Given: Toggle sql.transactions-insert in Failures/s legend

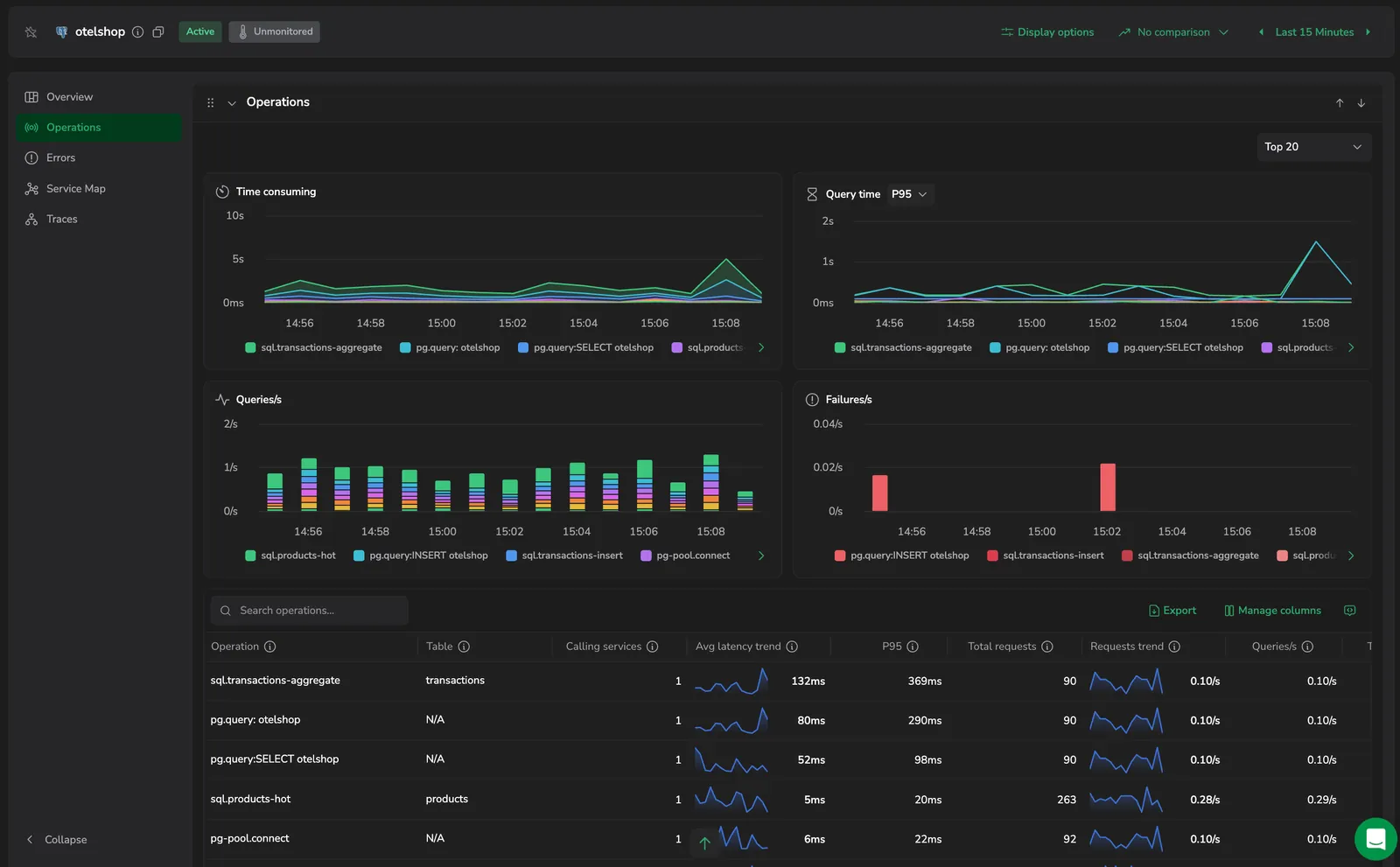Looking at the screenshot, I should point(1046,556).
